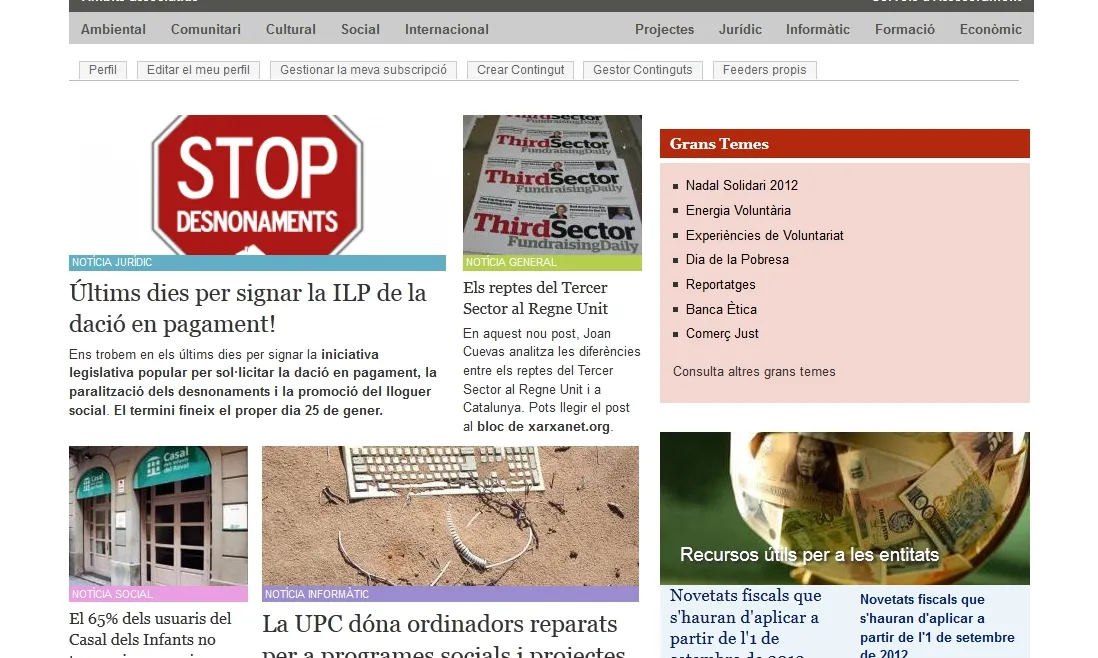Open the Comunitari section
1098x658 pixels.
206,29
